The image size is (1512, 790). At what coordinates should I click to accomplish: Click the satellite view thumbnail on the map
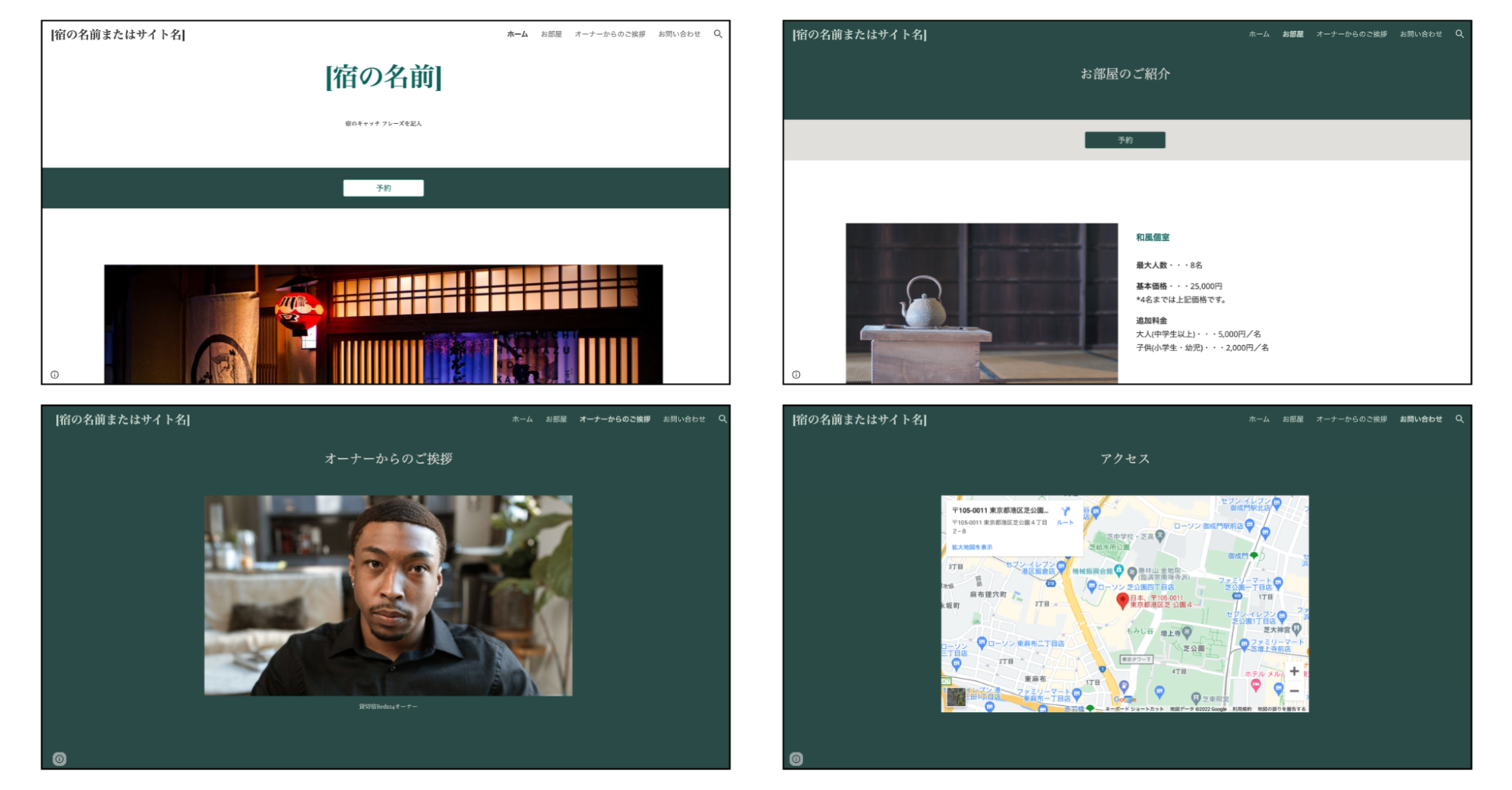click(956, 696)
